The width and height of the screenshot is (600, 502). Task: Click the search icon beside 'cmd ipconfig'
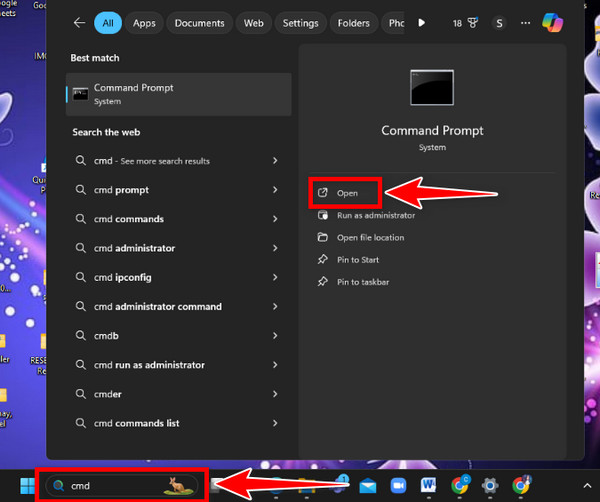80,277
